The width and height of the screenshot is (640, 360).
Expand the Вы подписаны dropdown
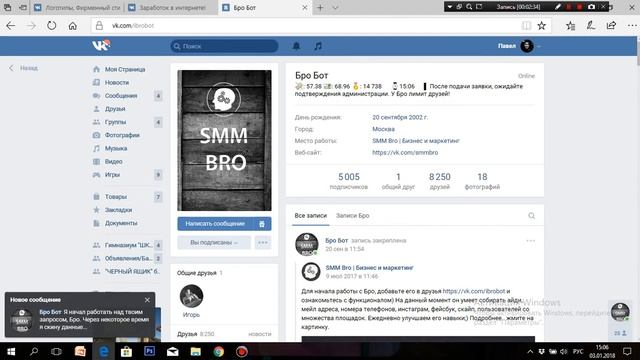[214, 242]
